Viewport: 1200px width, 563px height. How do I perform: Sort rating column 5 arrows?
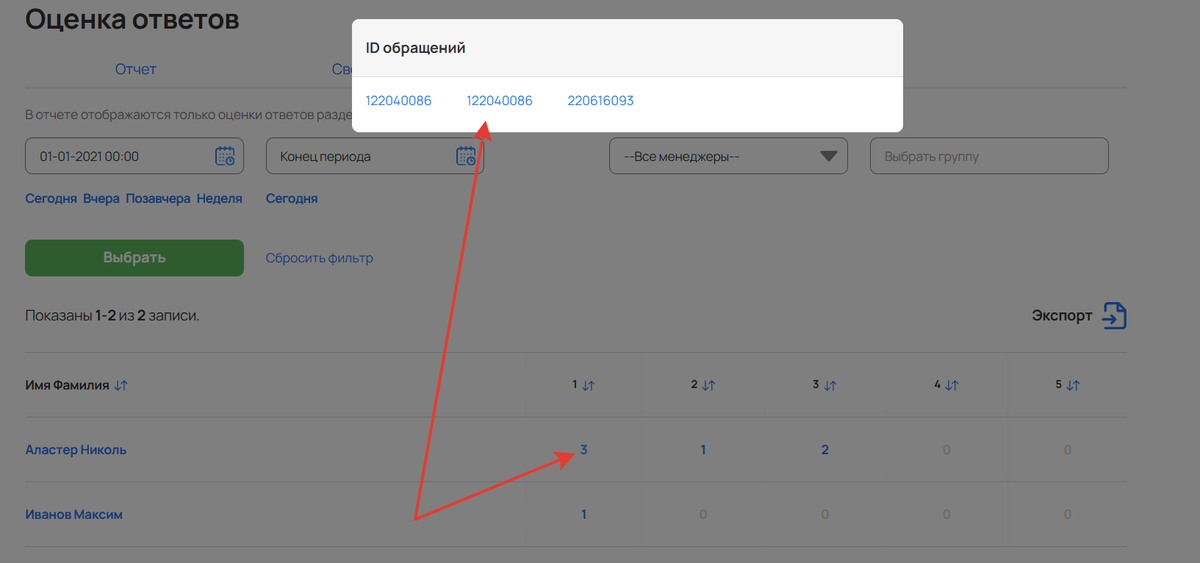click(x=1073, y=385)
